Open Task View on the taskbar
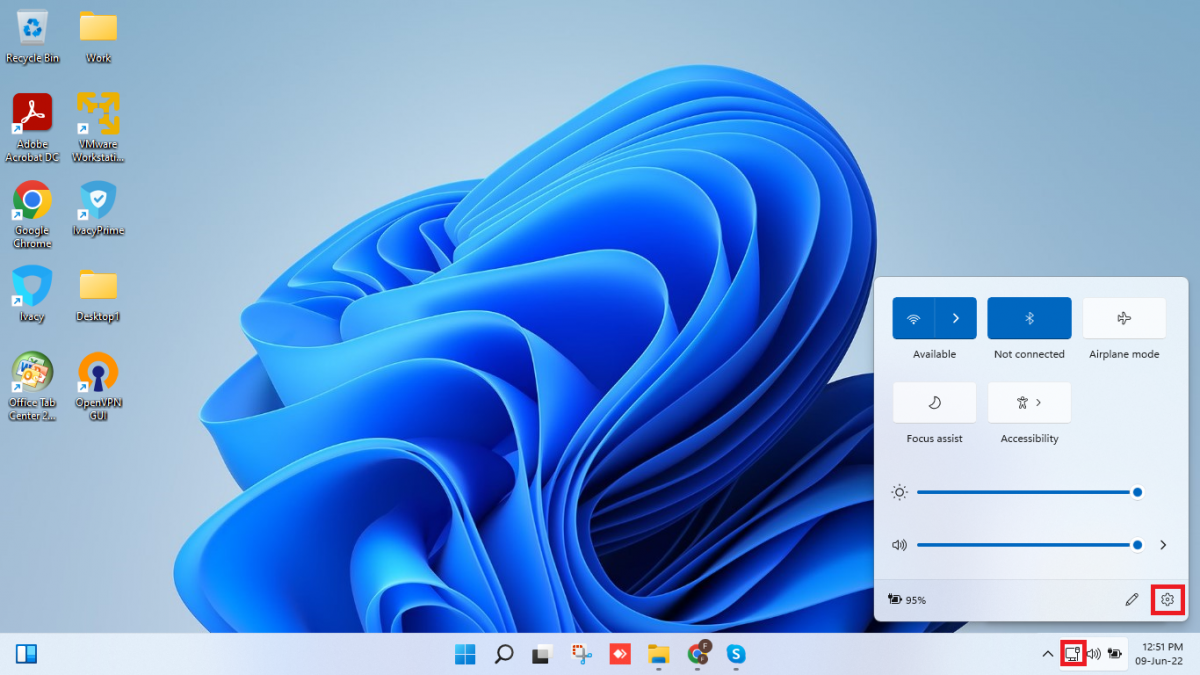Viewport: 1200px width, 675px height. point(542,654)
